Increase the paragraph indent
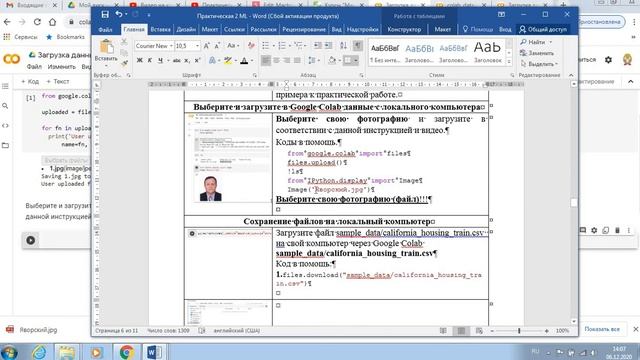This screenshot has height=360, width=640. pyautogui.click(x=328, y=46)
